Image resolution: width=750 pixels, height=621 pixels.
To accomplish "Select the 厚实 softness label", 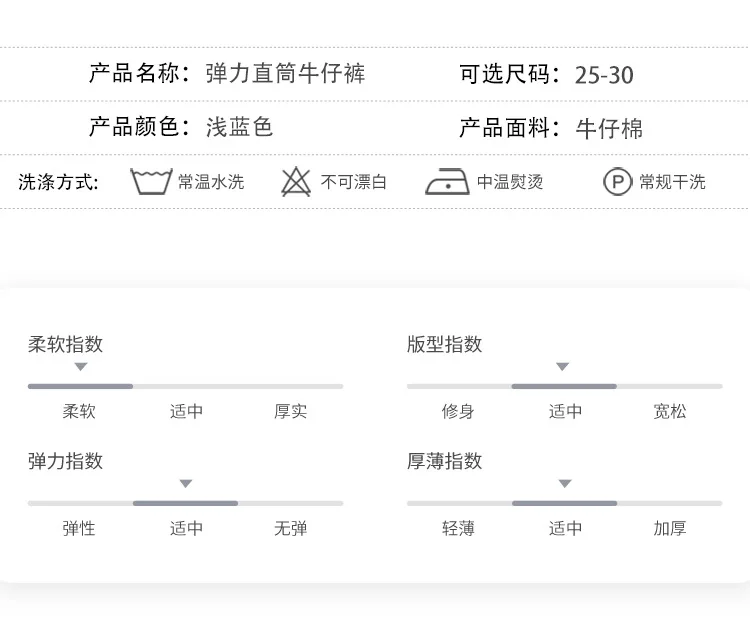I will (x=291, y=411).
